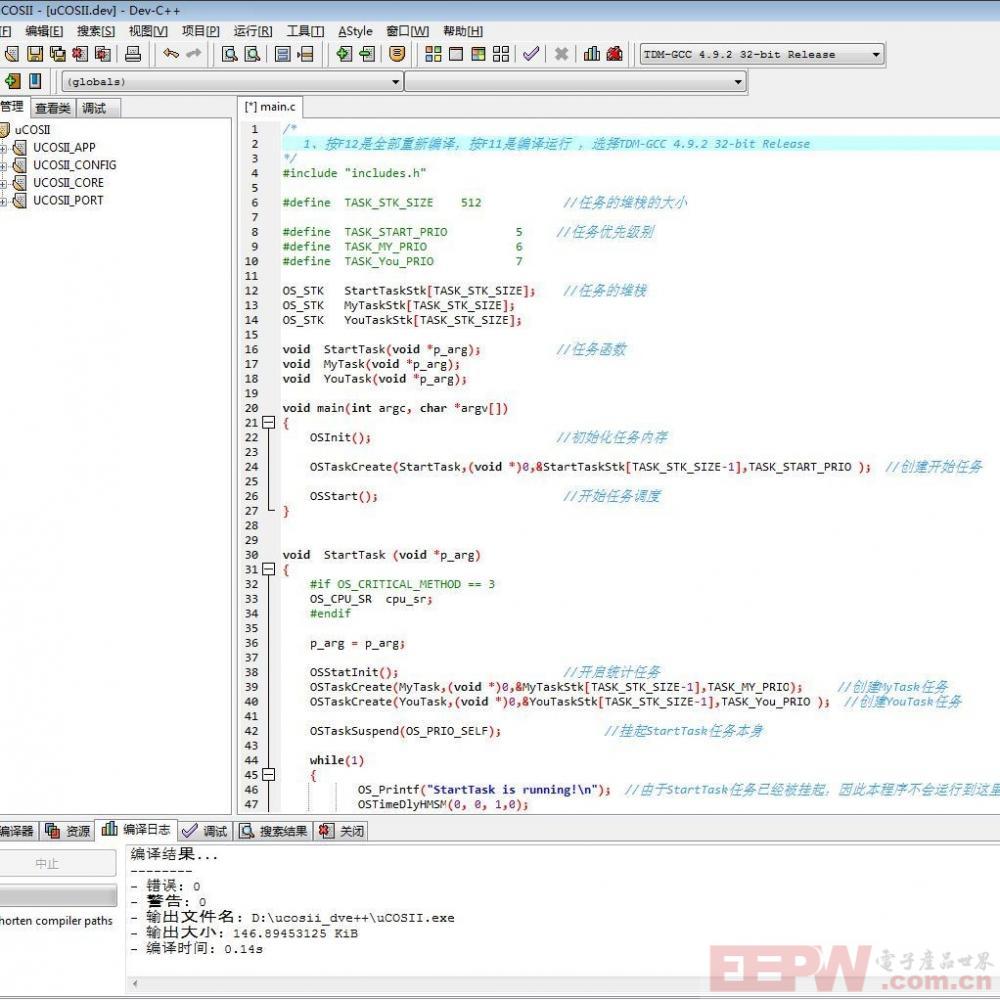Image resolution: width=1000 pixels, height=1000 pixels.
Task: Open Profile Analysis with the bar chart icon
Action: pyautogui.click(x=592, y=54)
